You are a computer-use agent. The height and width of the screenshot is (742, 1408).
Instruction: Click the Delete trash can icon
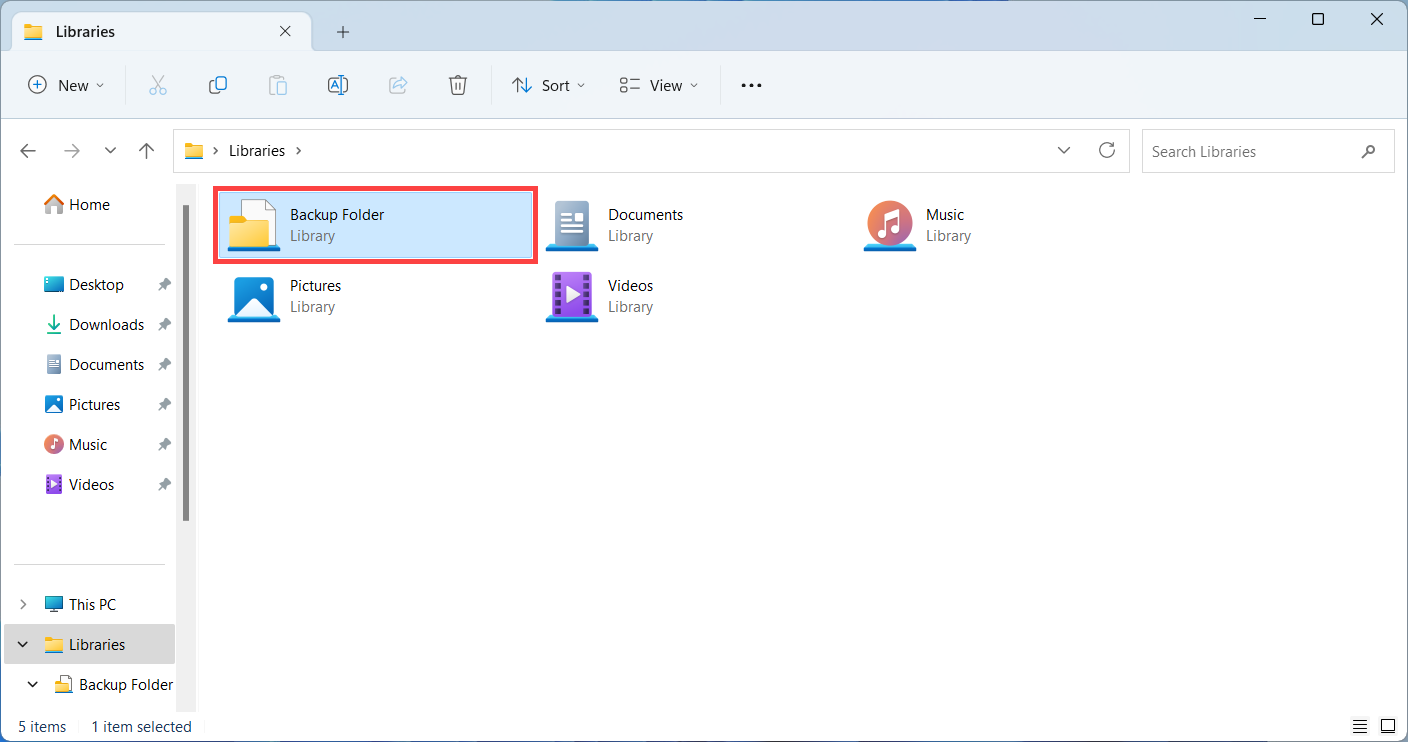coord(458,86)
